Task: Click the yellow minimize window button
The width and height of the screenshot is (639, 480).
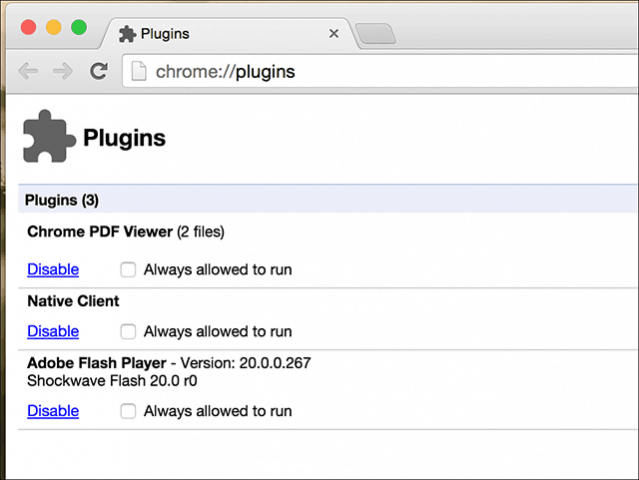Action: pos(54,27)
